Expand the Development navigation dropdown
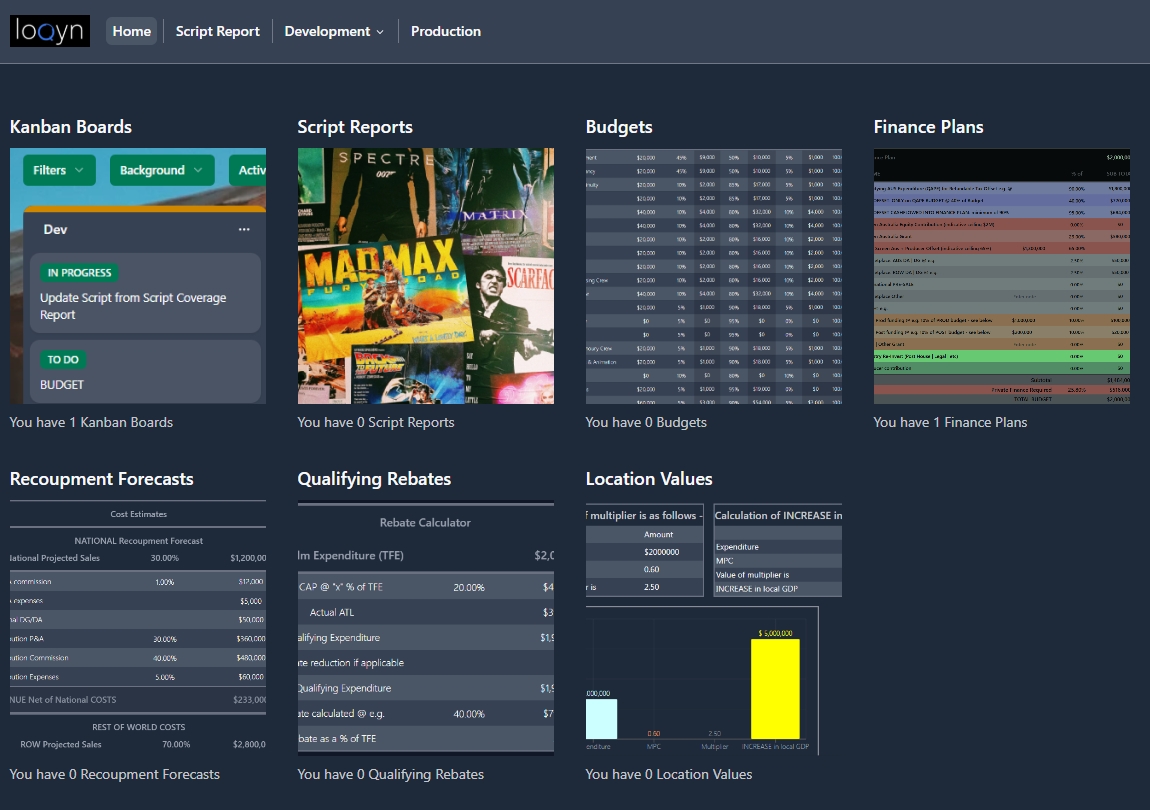The height and width of the screenshot is (810, 1150). (334, 31)
